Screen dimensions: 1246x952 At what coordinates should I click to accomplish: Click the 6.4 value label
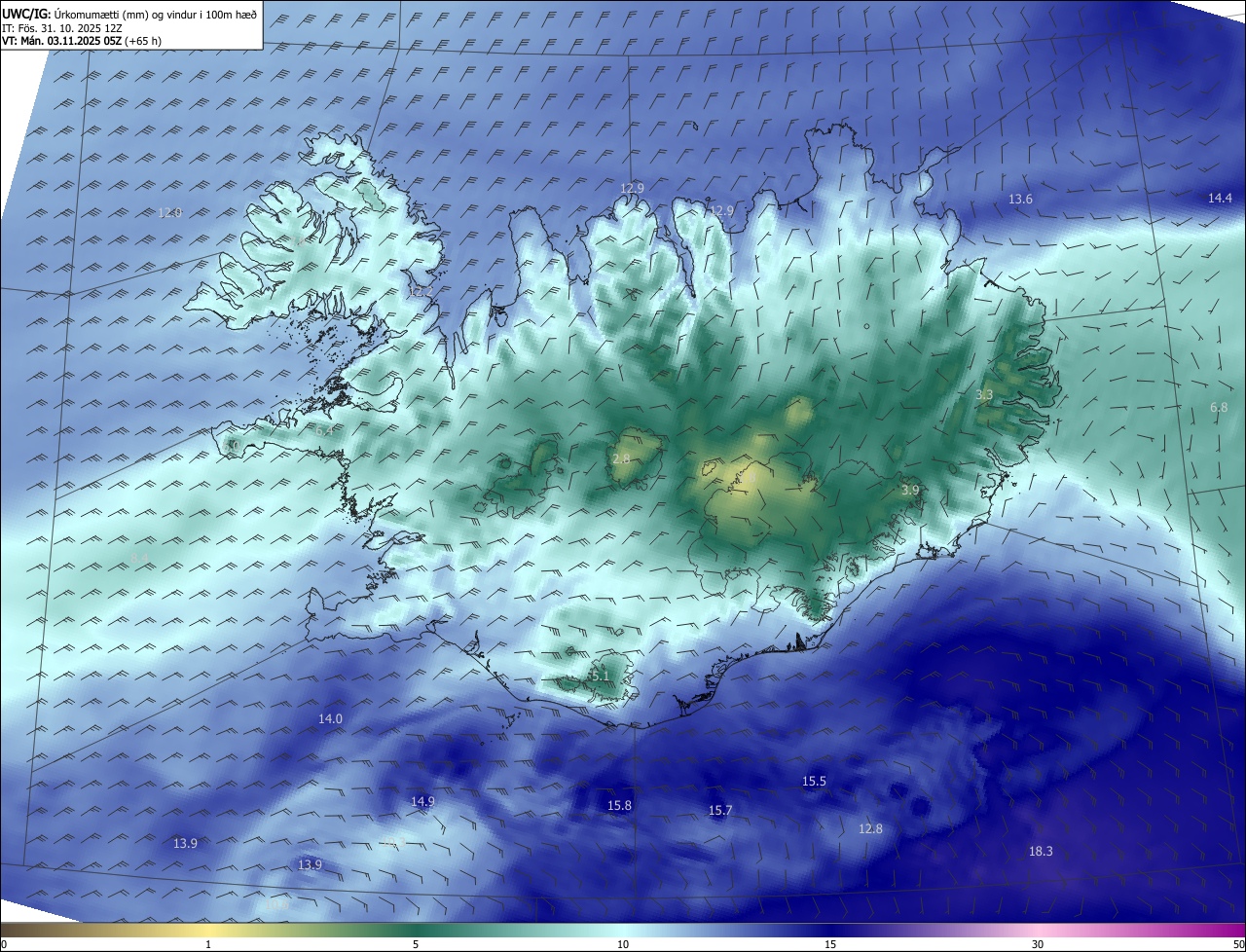click(324, 429)
